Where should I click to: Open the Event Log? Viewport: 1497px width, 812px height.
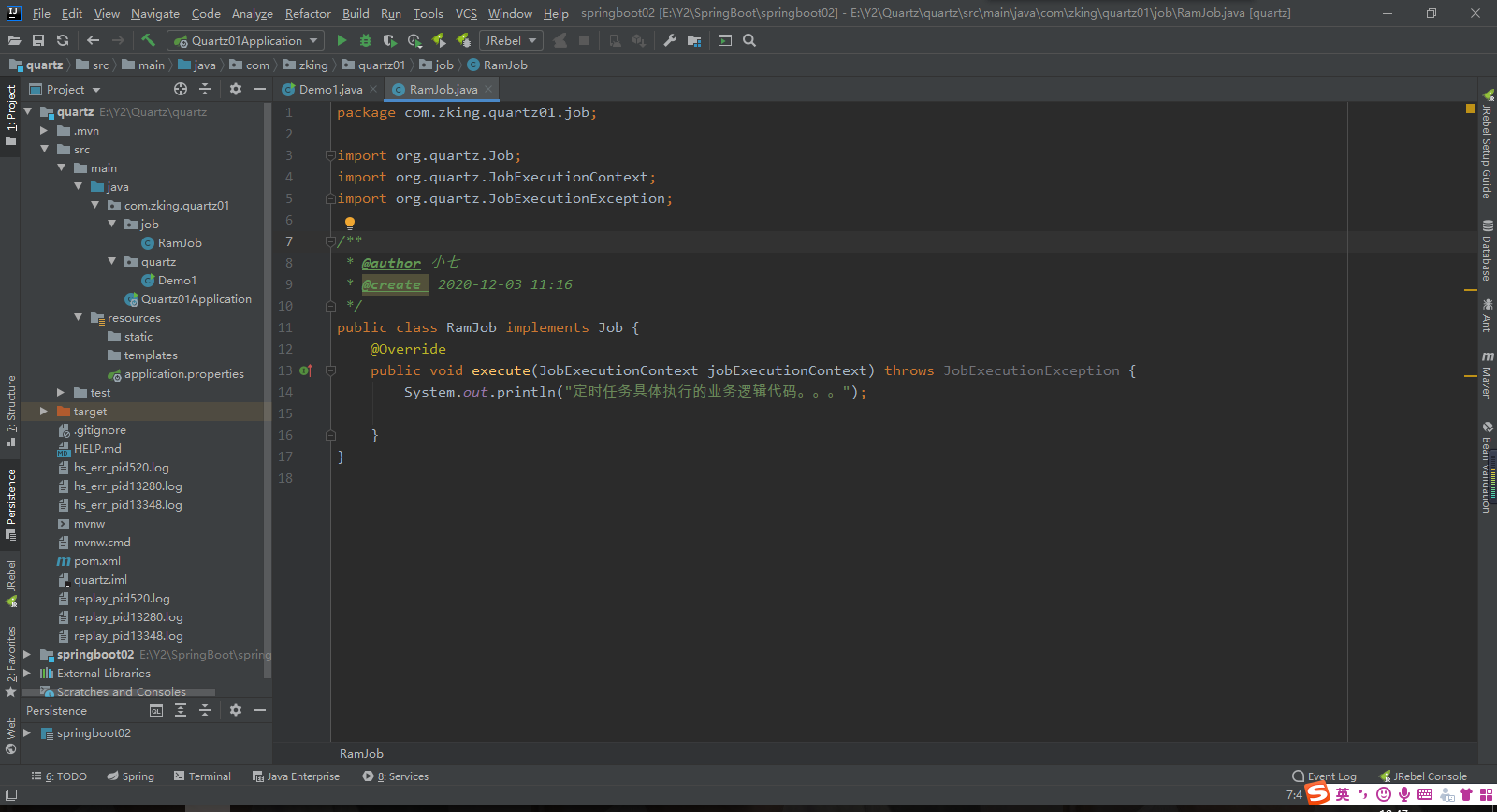click(1324, 776)
